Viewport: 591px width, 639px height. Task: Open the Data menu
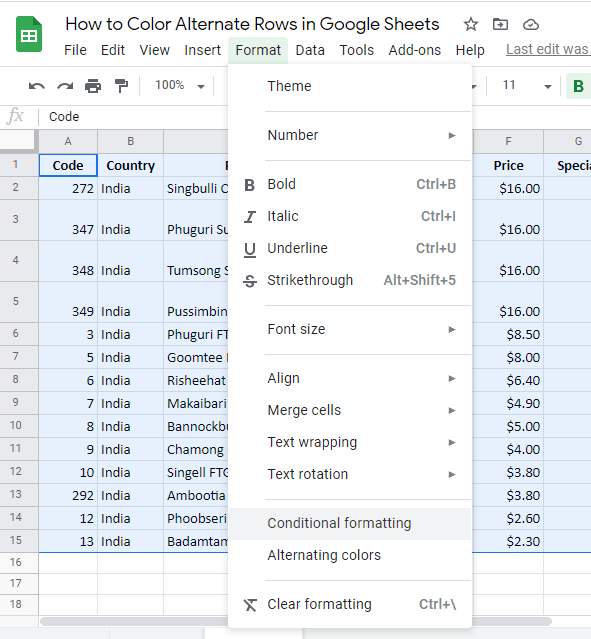click(x=310, y=50)
